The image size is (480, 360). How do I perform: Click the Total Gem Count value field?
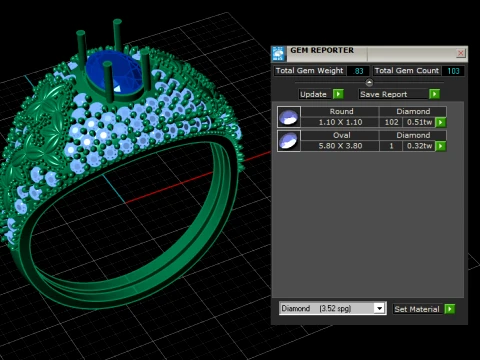pyautogui.click(x=453, y=71)
